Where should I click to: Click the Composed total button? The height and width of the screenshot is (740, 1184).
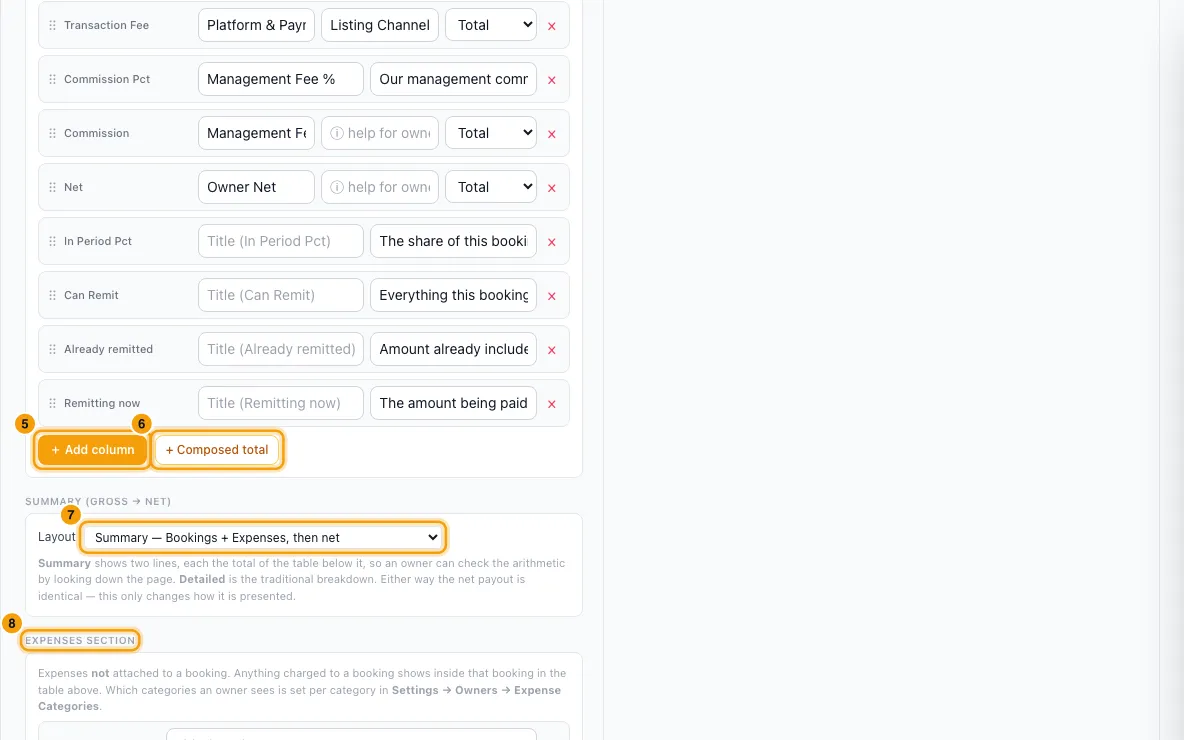coord(217,449)
